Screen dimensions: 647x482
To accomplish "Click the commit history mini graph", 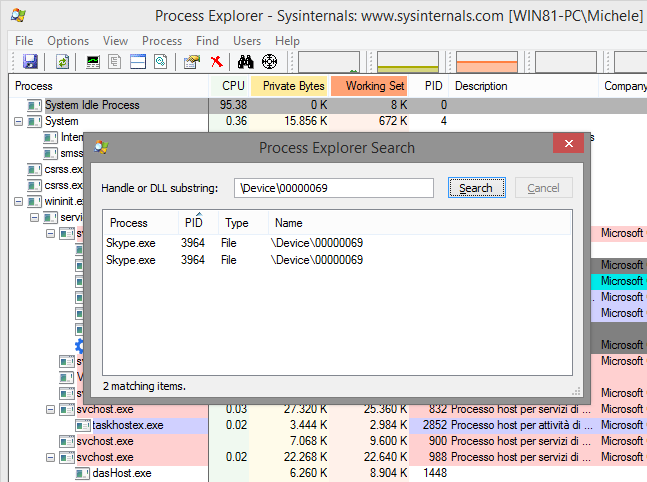I will pyautogui.click(x=408, y=62).
